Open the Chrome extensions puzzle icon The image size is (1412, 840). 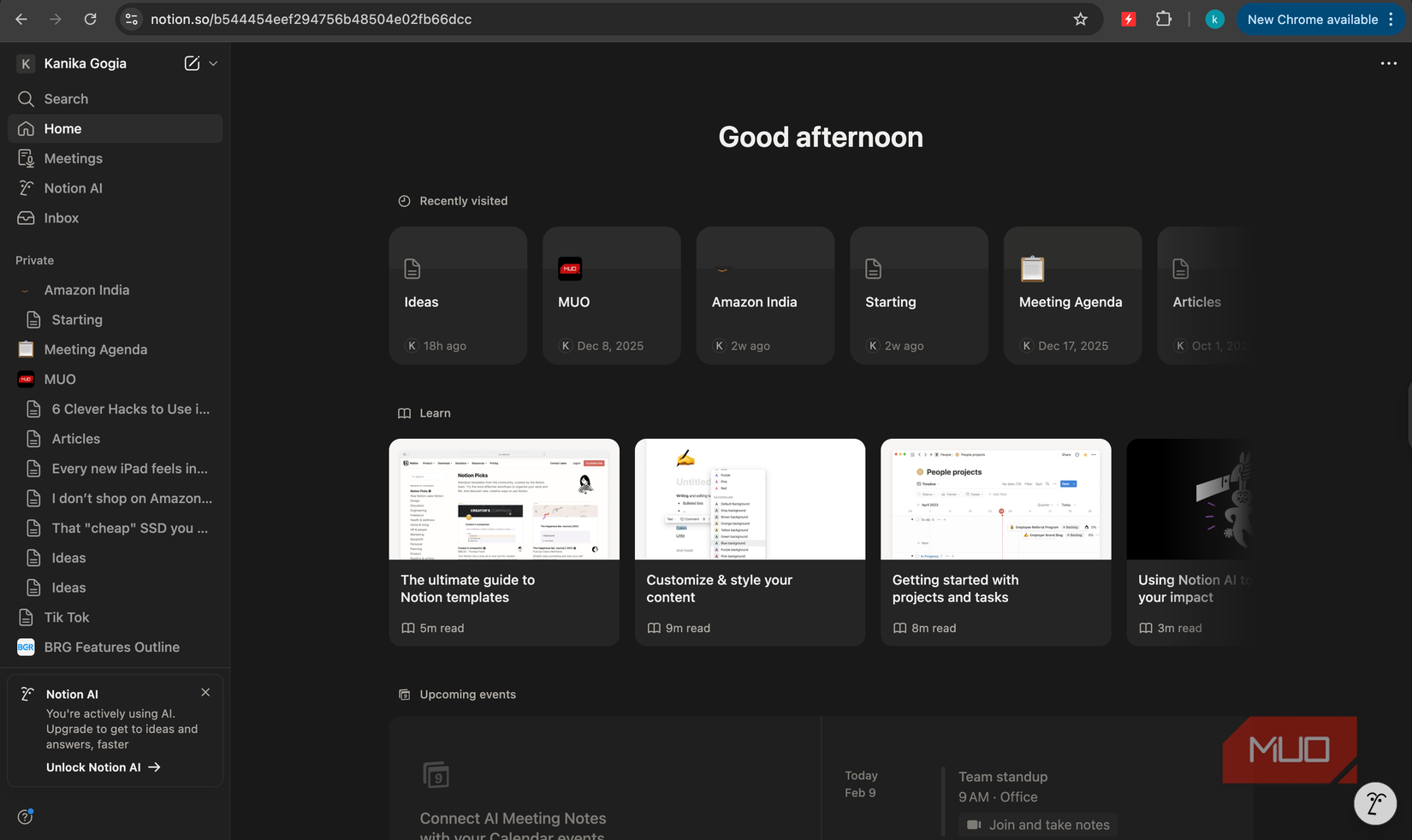[1164, 19]
